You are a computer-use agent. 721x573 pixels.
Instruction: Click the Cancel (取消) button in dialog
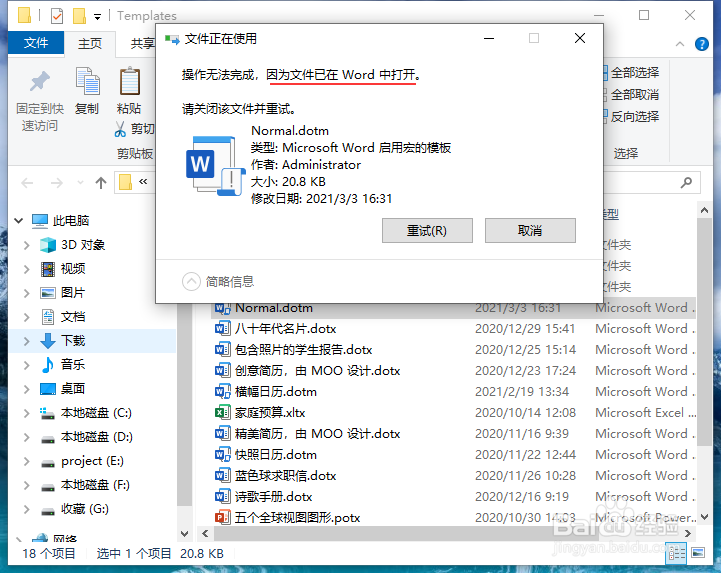pos(530,230)
